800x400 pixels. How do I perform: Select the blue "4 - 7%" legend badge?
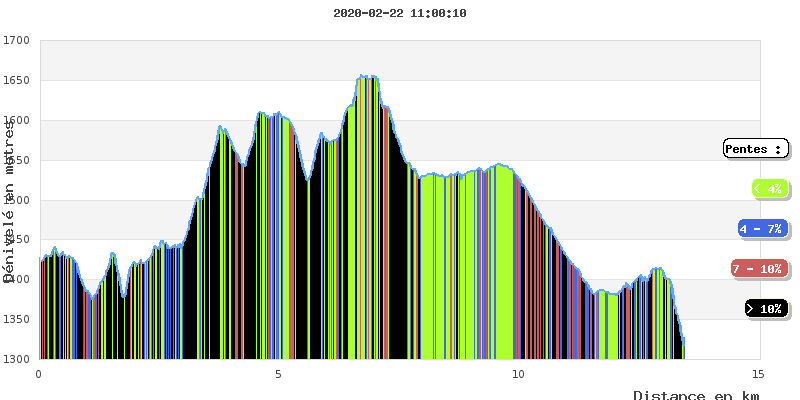click(761, 229)
